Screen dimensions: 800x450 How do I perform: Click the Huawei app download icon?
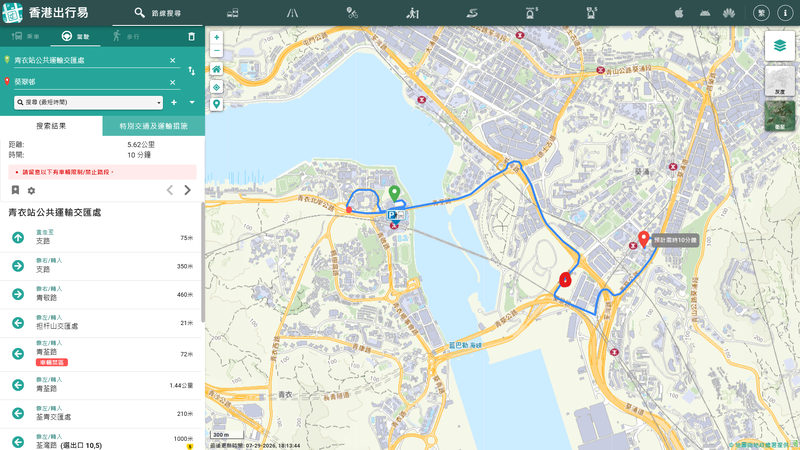[x=729, y=13]
